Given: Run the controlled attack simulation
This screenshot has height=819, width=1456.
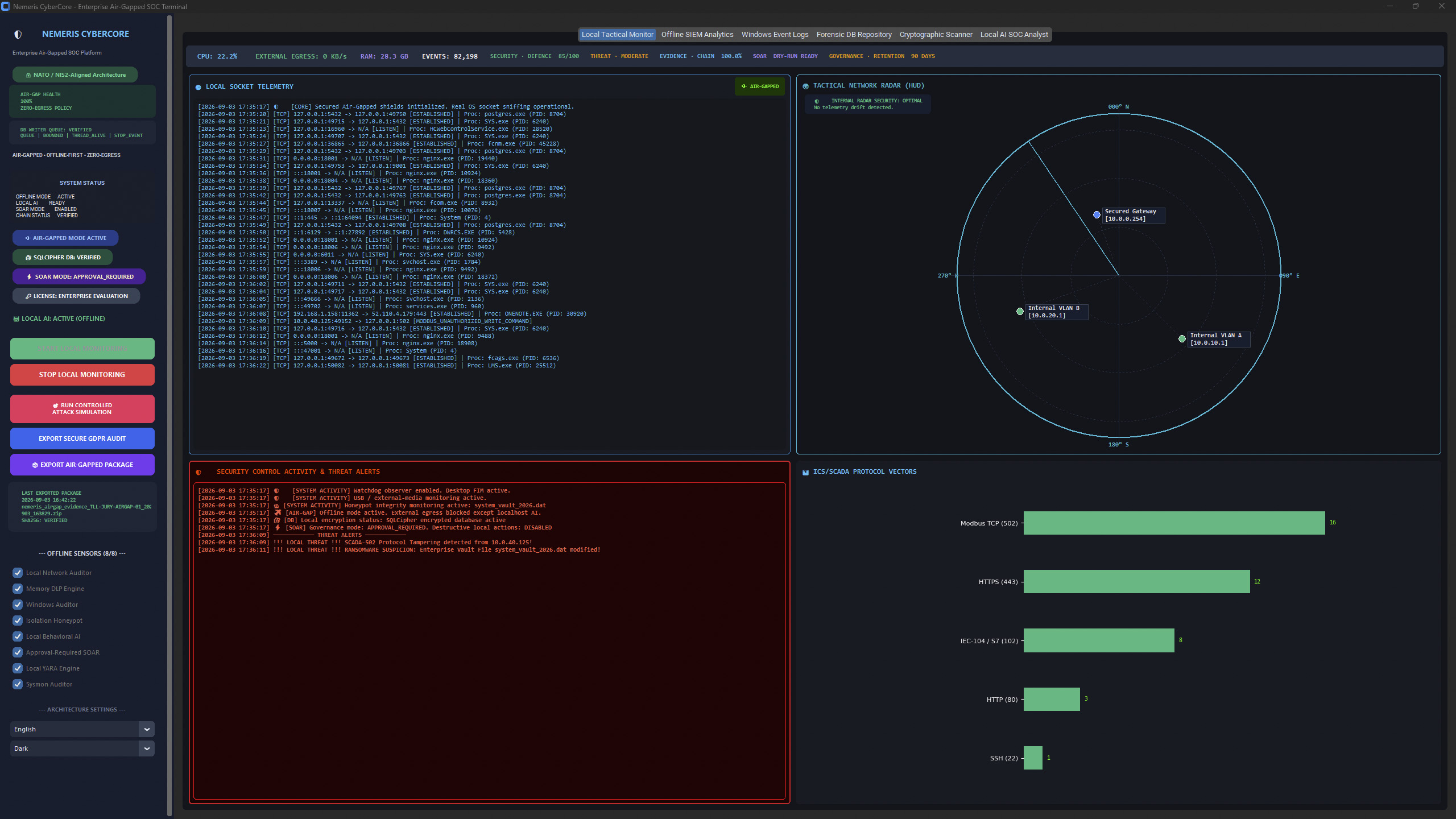Looking at the screenshot, I should tap(82, 409).
